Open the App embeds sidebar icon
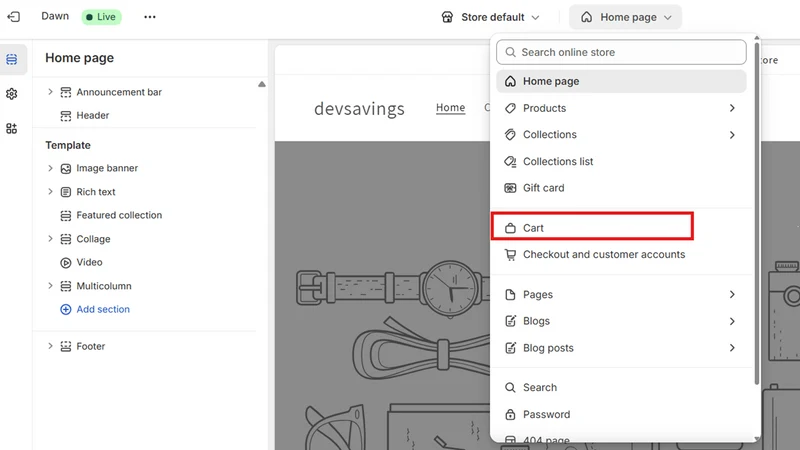 point(12,129)
